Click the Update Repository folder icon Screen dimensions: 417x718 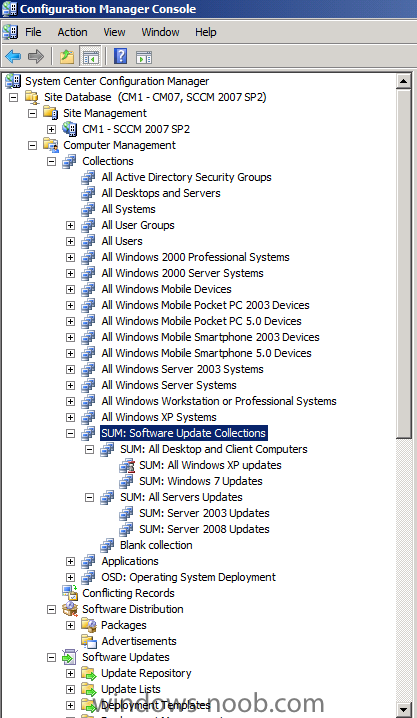89,673
